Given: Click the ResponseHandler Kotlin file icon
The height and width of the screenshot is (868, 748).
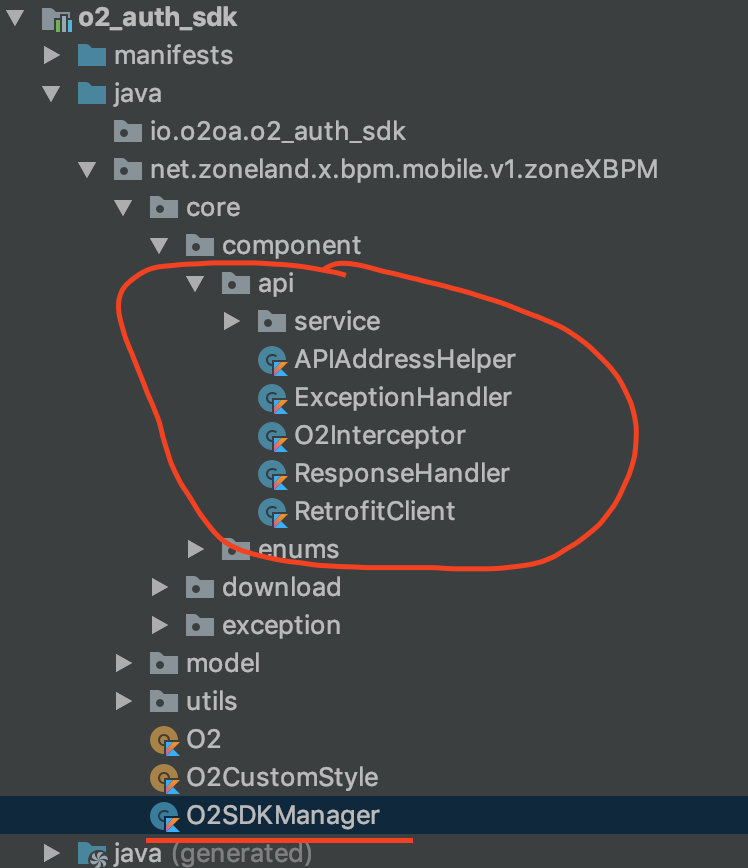Looking at the screenshot, I should [273, 474].
